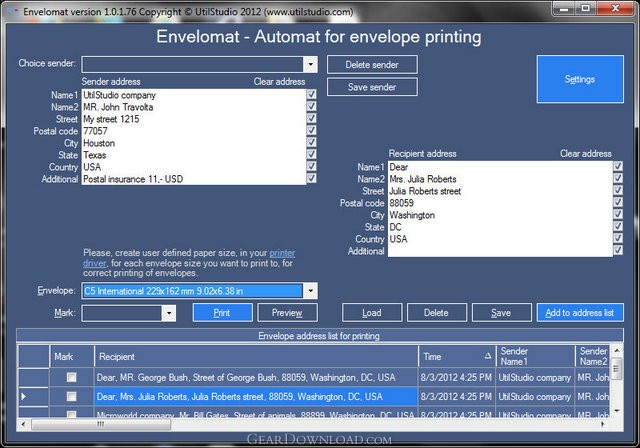
Task: Click Save button next to Add to address list
Action: coord(501,313)
